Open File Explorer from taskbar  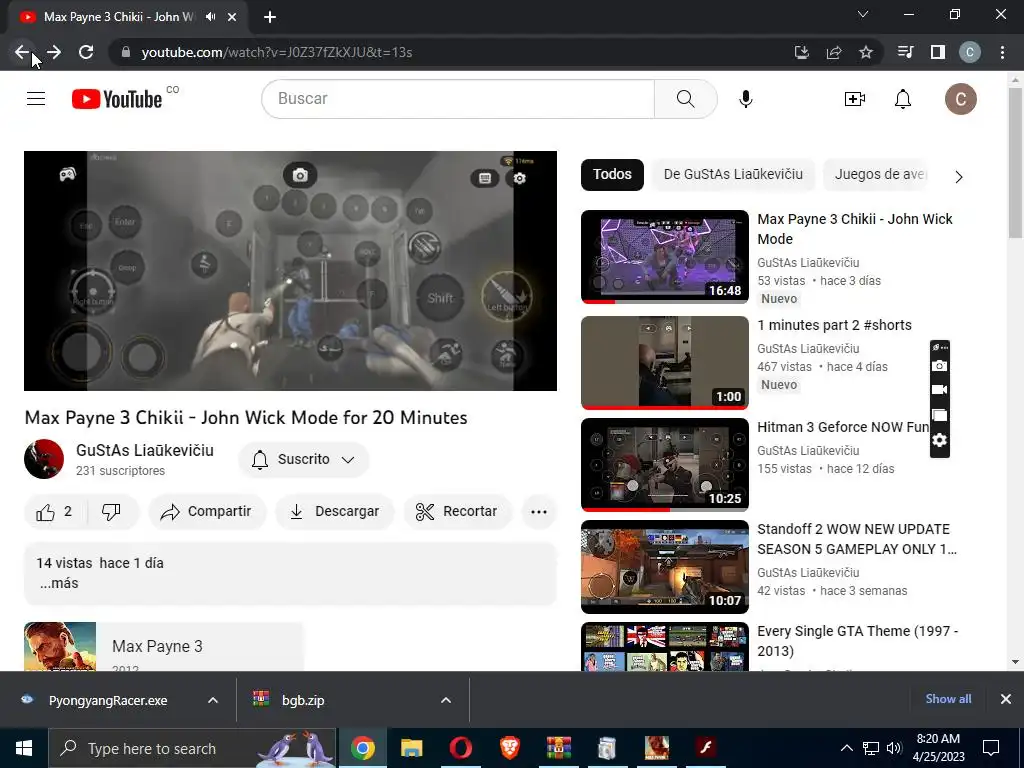[x=411, y=748]
